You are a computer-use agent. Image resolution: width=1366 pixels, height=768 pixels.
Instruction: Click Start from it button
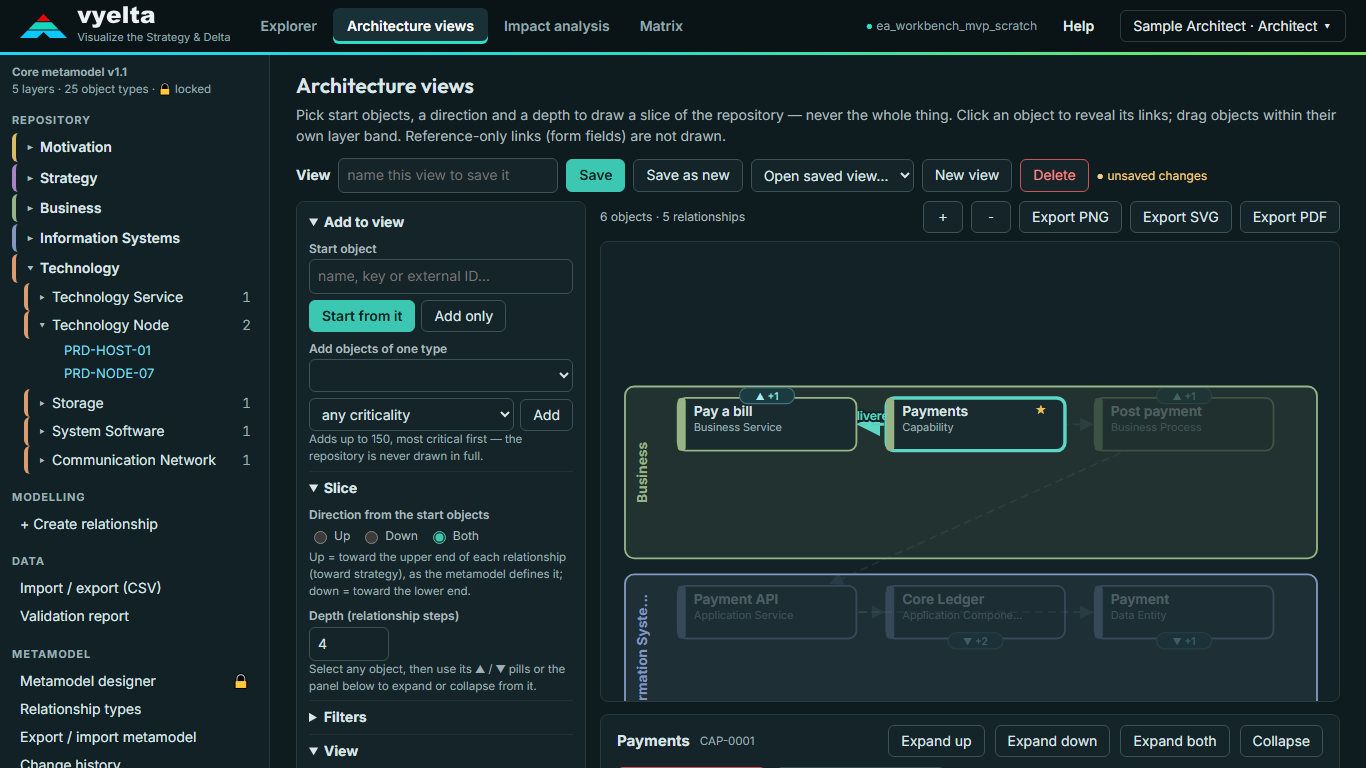click(362, 316)
